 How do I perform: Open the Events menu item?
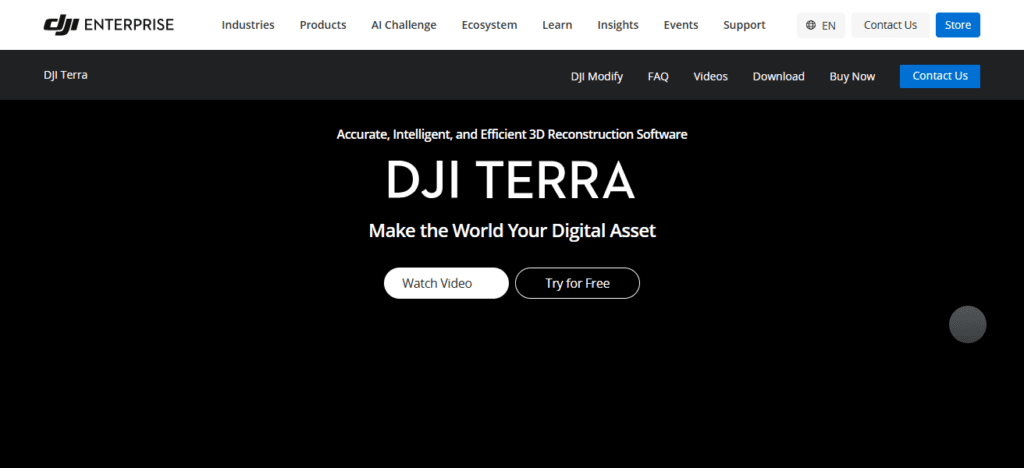680,25
